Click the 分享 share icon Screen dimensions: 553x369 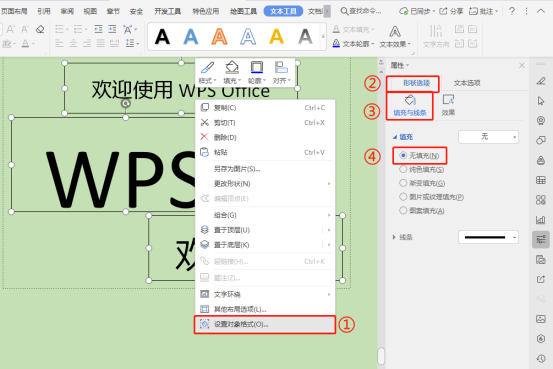451,11
